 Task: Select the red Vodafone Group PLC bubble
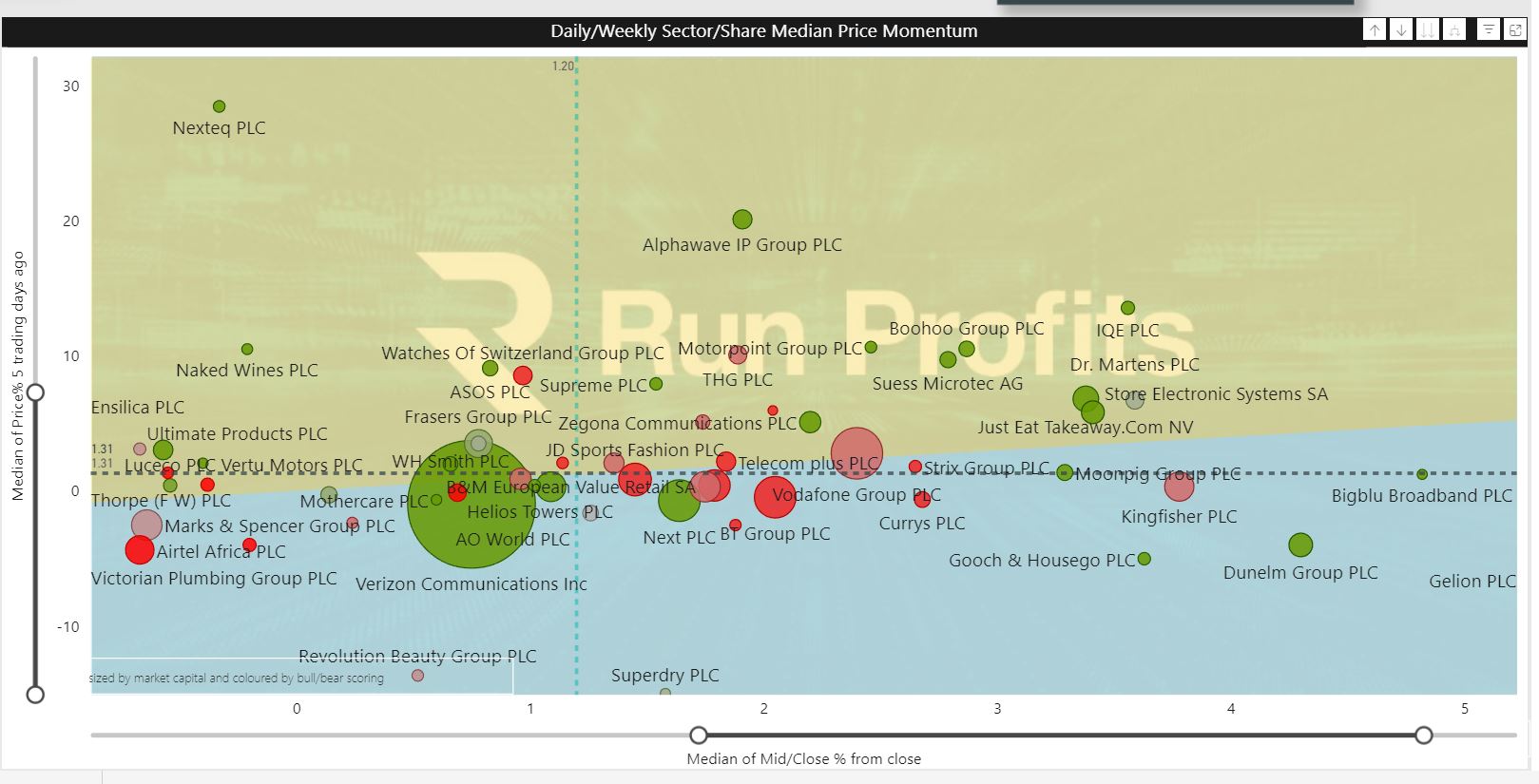pos(775,497)
